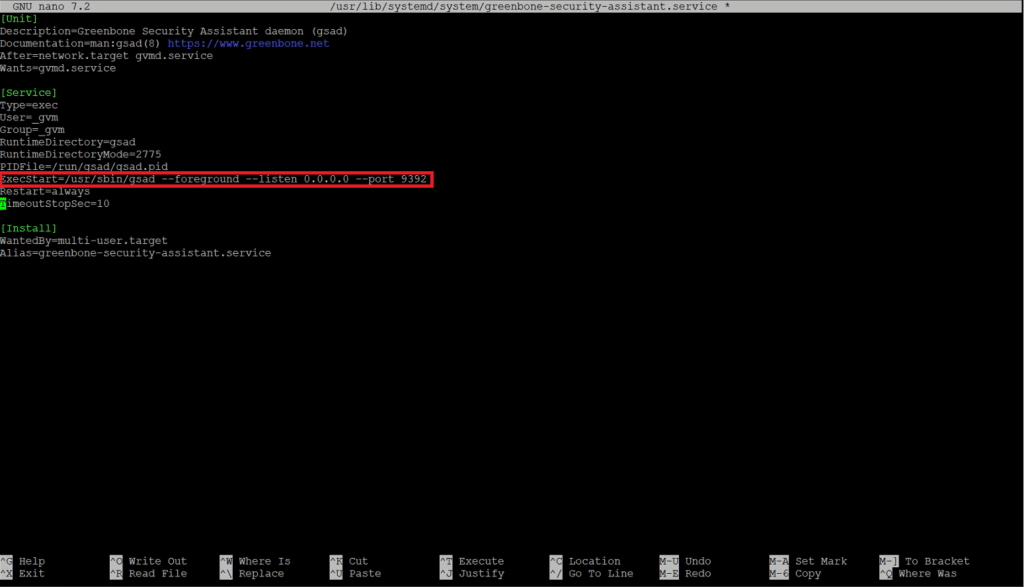1024x587 pixels.
Task: Click the WantedBy=multi-user.target line
Action: coord(84,241)
